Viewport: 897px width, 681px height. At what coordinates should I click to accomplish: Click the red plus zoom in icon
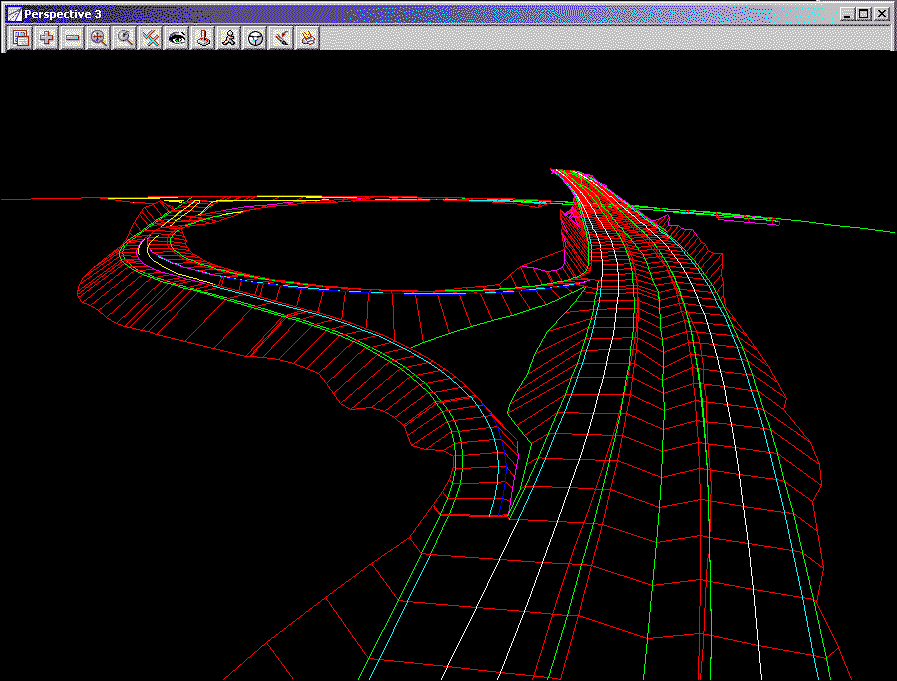[x=46, y=38]
